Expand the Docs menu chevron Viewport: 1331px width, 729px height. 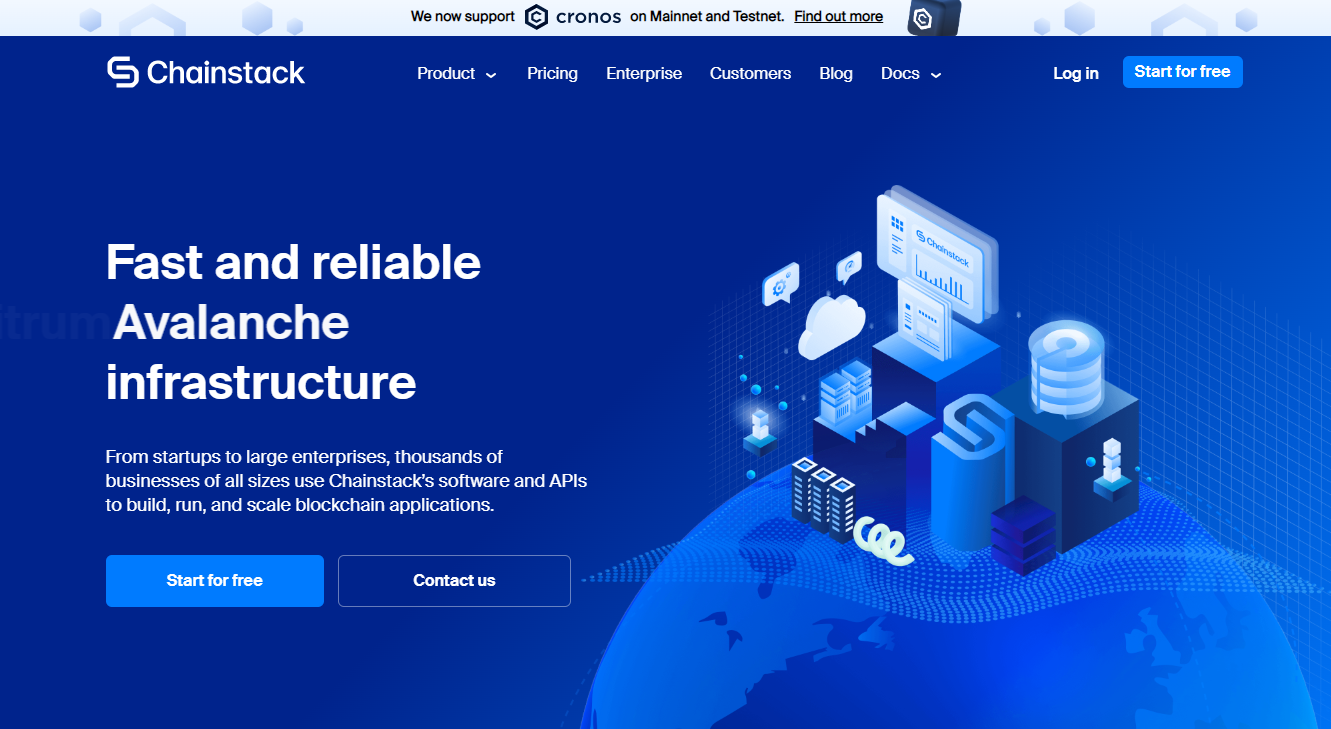coord(936,75)
